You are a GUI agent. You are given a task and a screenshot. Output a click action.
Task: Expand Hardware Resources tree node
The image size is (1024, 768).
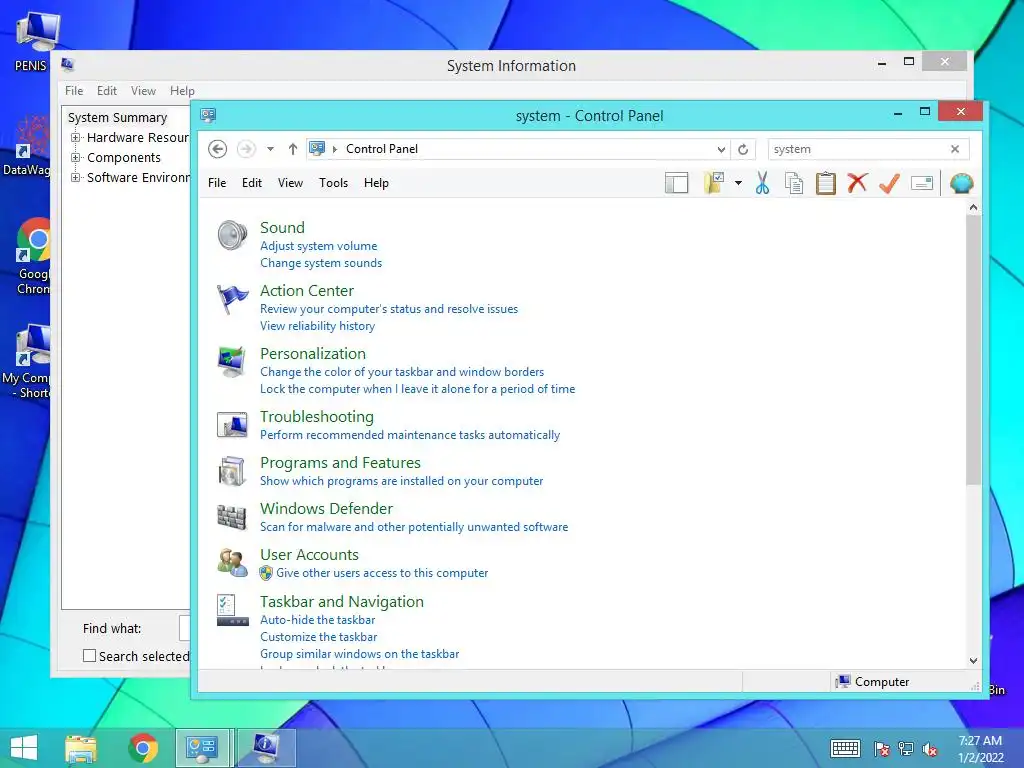click(76, 138)
